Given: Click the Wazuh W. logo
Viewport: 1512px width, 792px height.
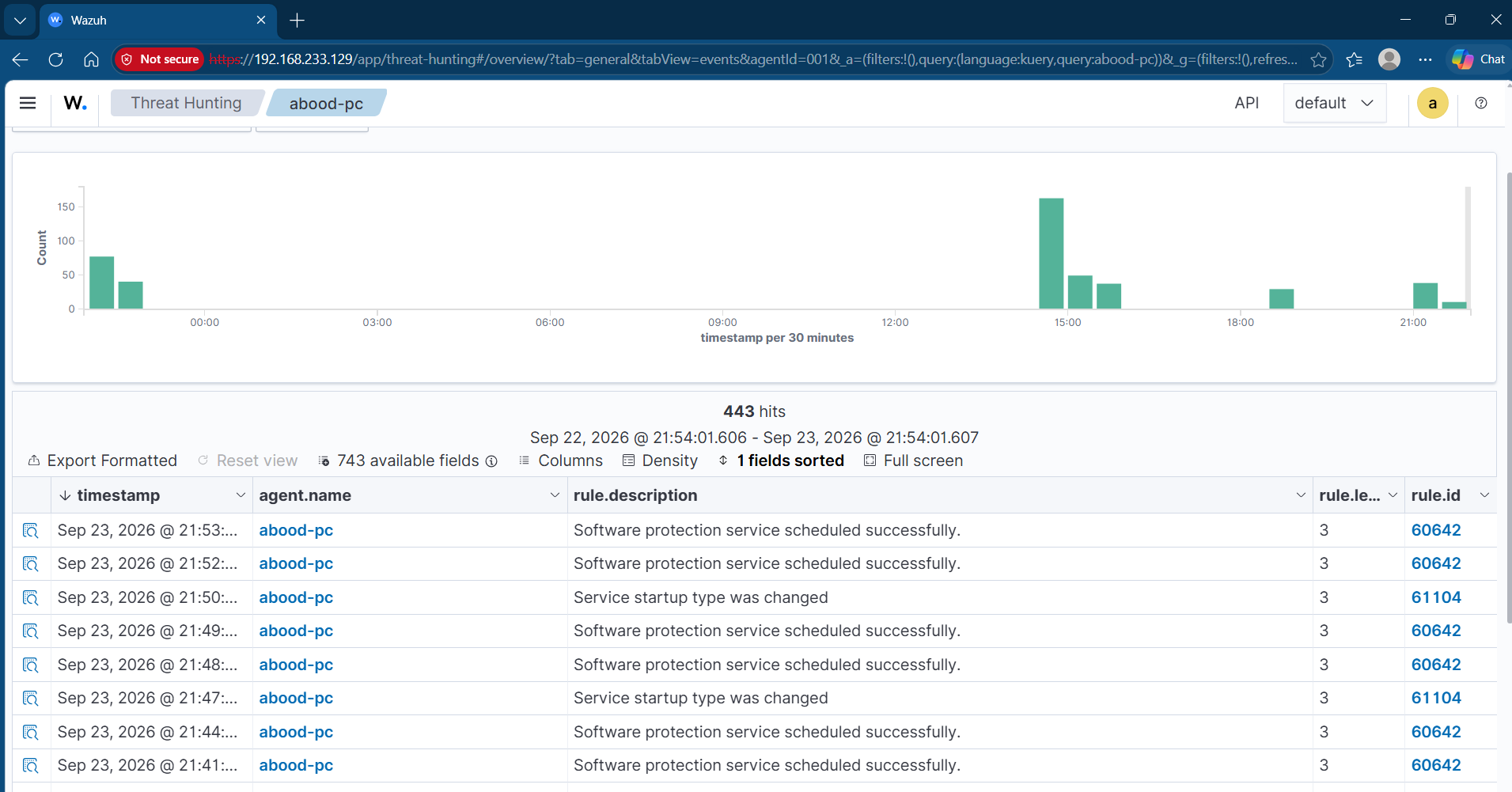Looking at the screenshot, I should click(x=75, y=103).
